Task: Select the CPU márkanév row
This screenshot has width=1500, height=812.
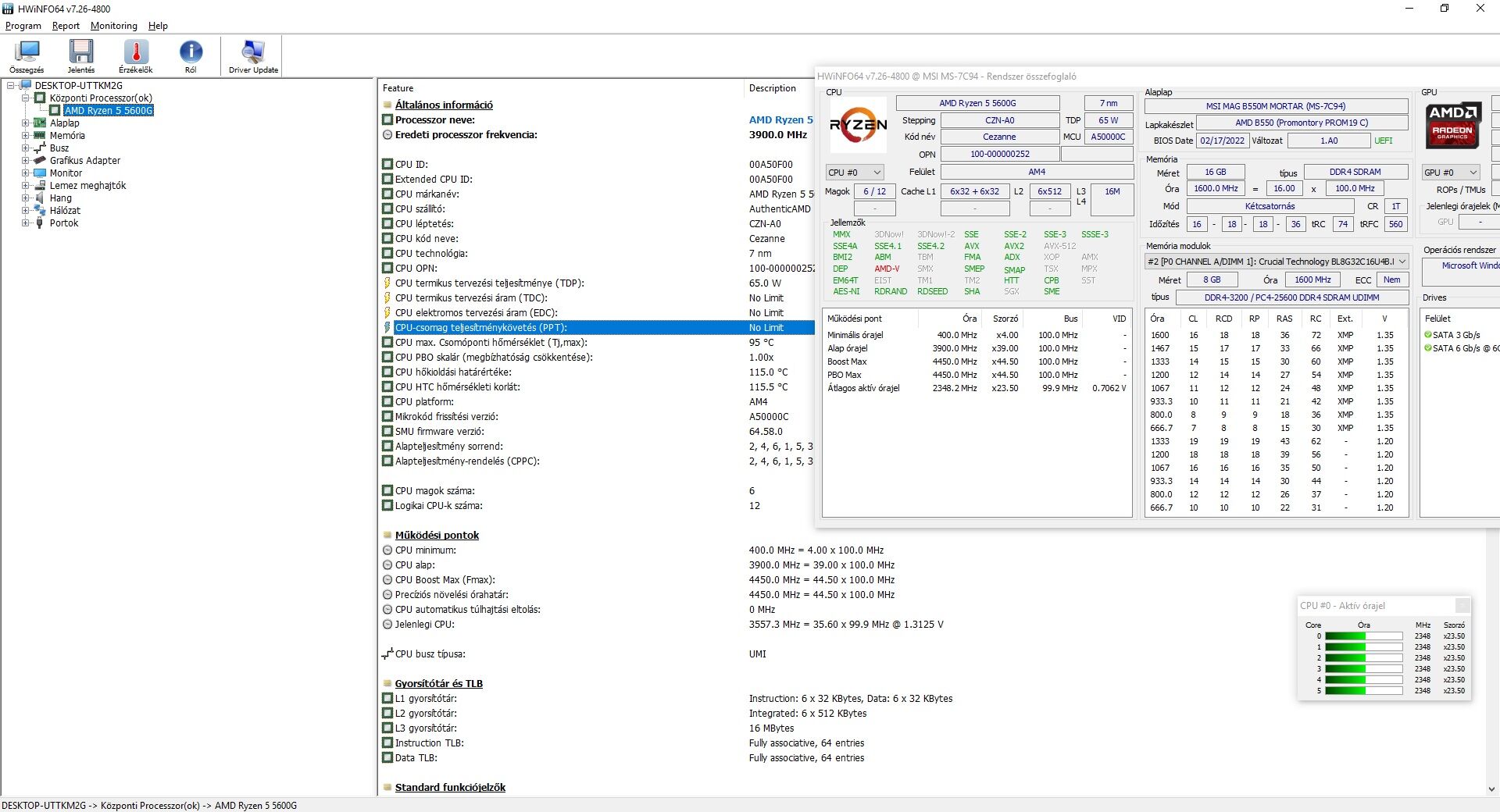Action: coord(597,194)
